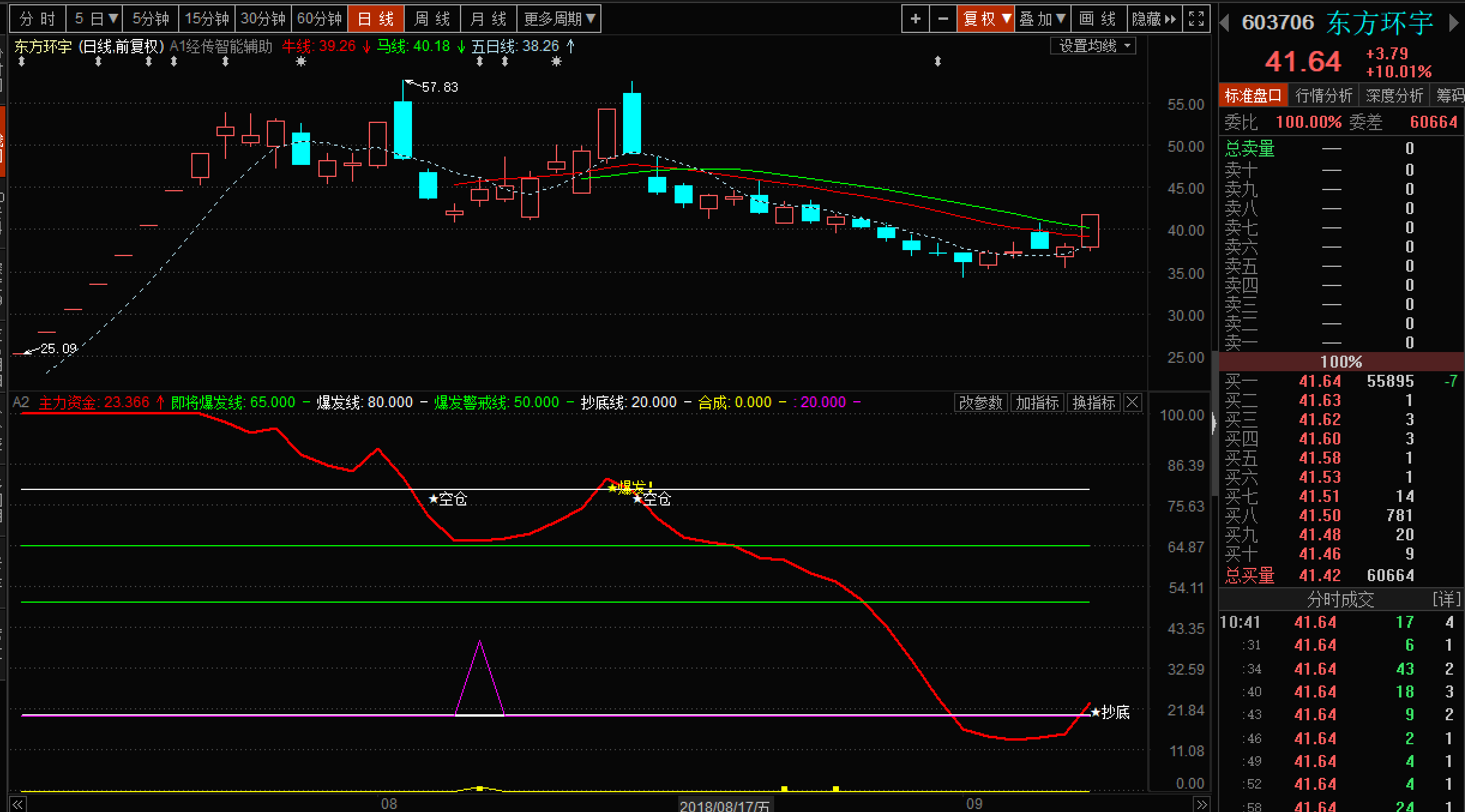Click the latest red candlestick
This screenshot has width=1465, height=812.
click(1090, 231)
